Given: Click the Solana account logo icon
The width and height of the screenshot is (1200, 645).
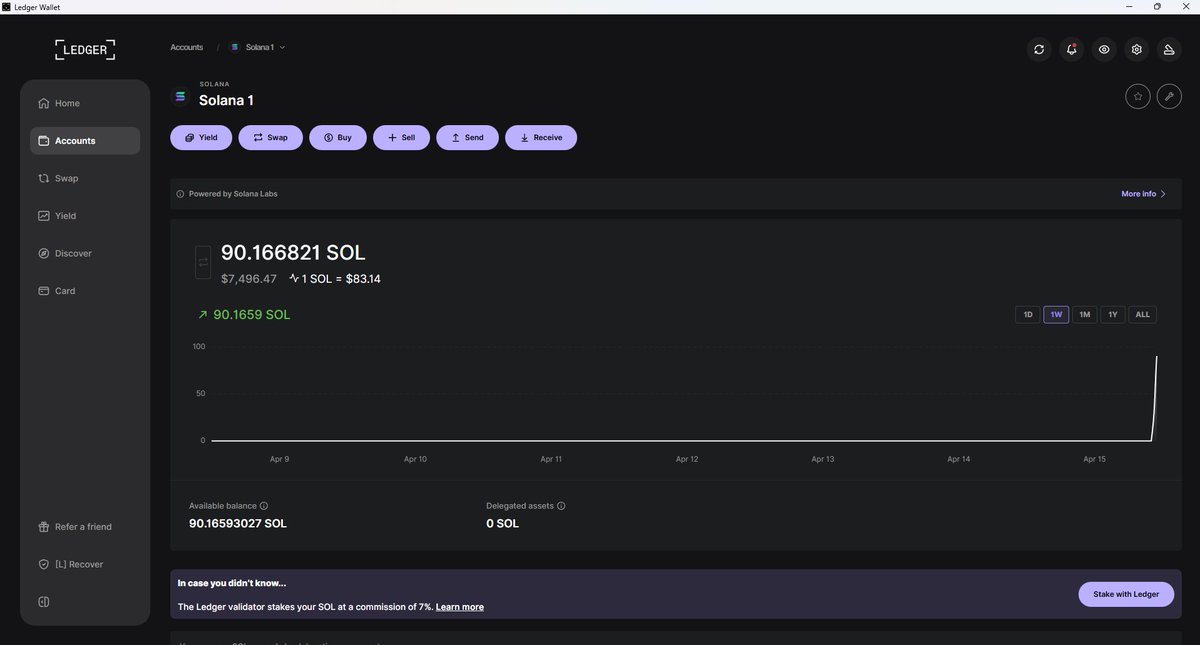Looking at the screenshot, I should (180, 96).
